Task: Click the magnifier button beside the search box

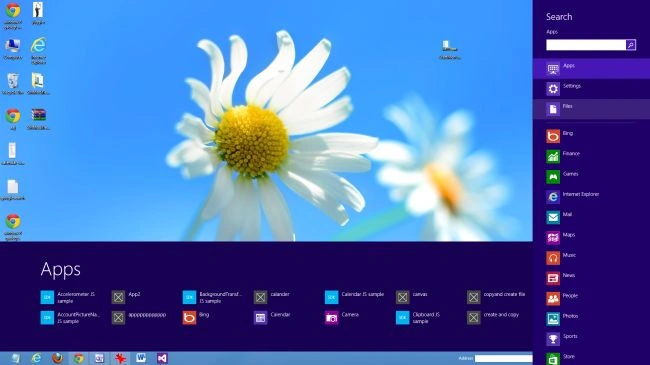Action: (631, 45)
